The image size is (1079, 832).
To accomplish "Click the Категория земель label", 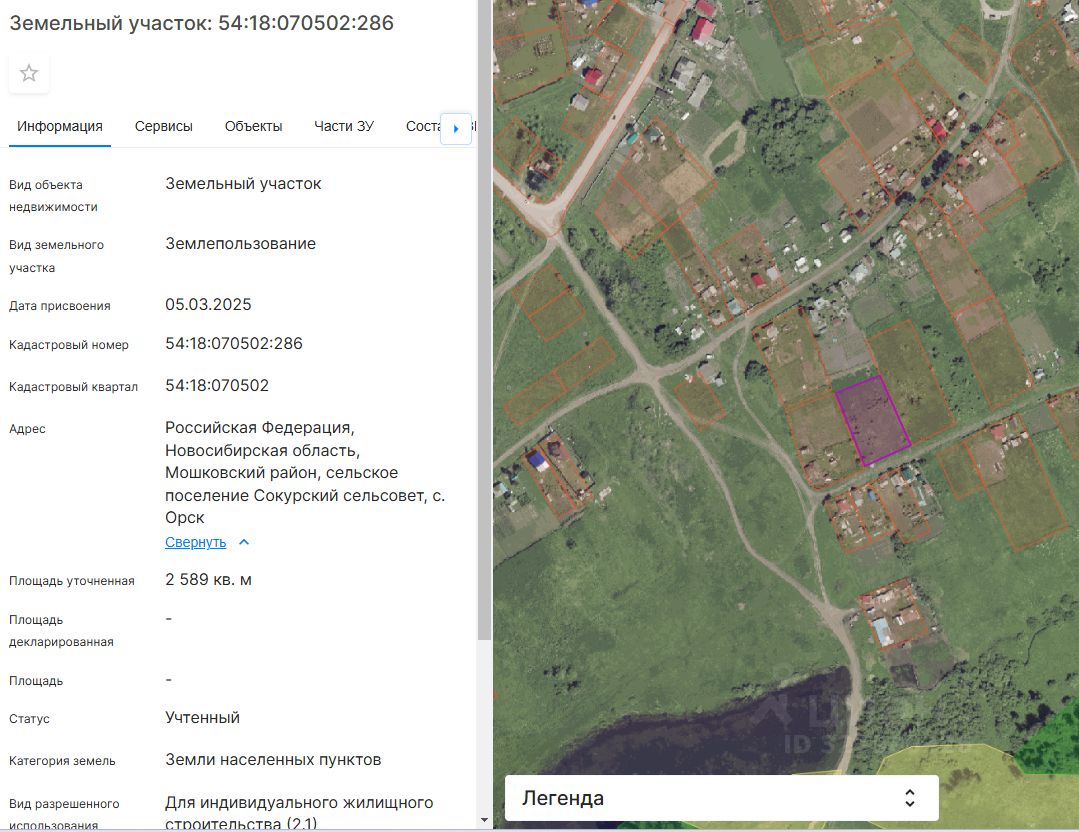I will point(62,760).
